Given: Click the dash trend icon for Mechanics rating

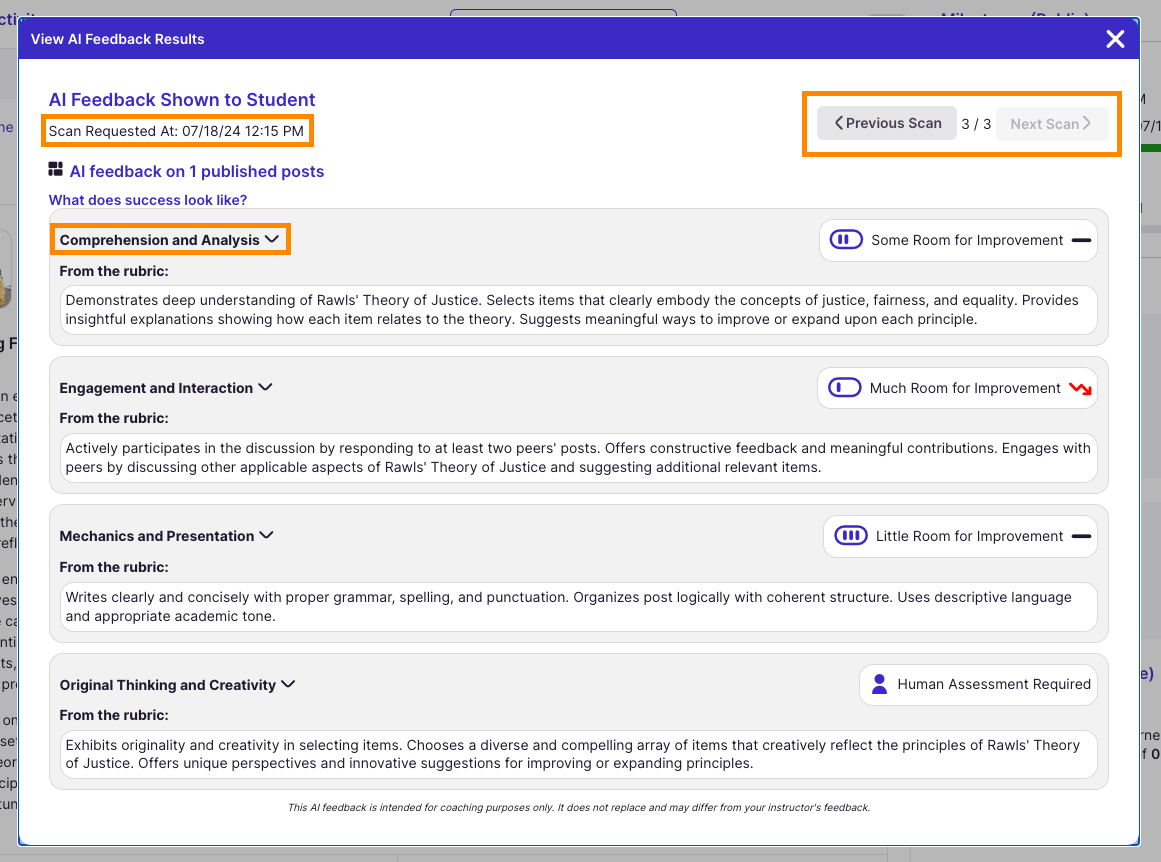Looking at the screenshot, I should (1081, 536).
